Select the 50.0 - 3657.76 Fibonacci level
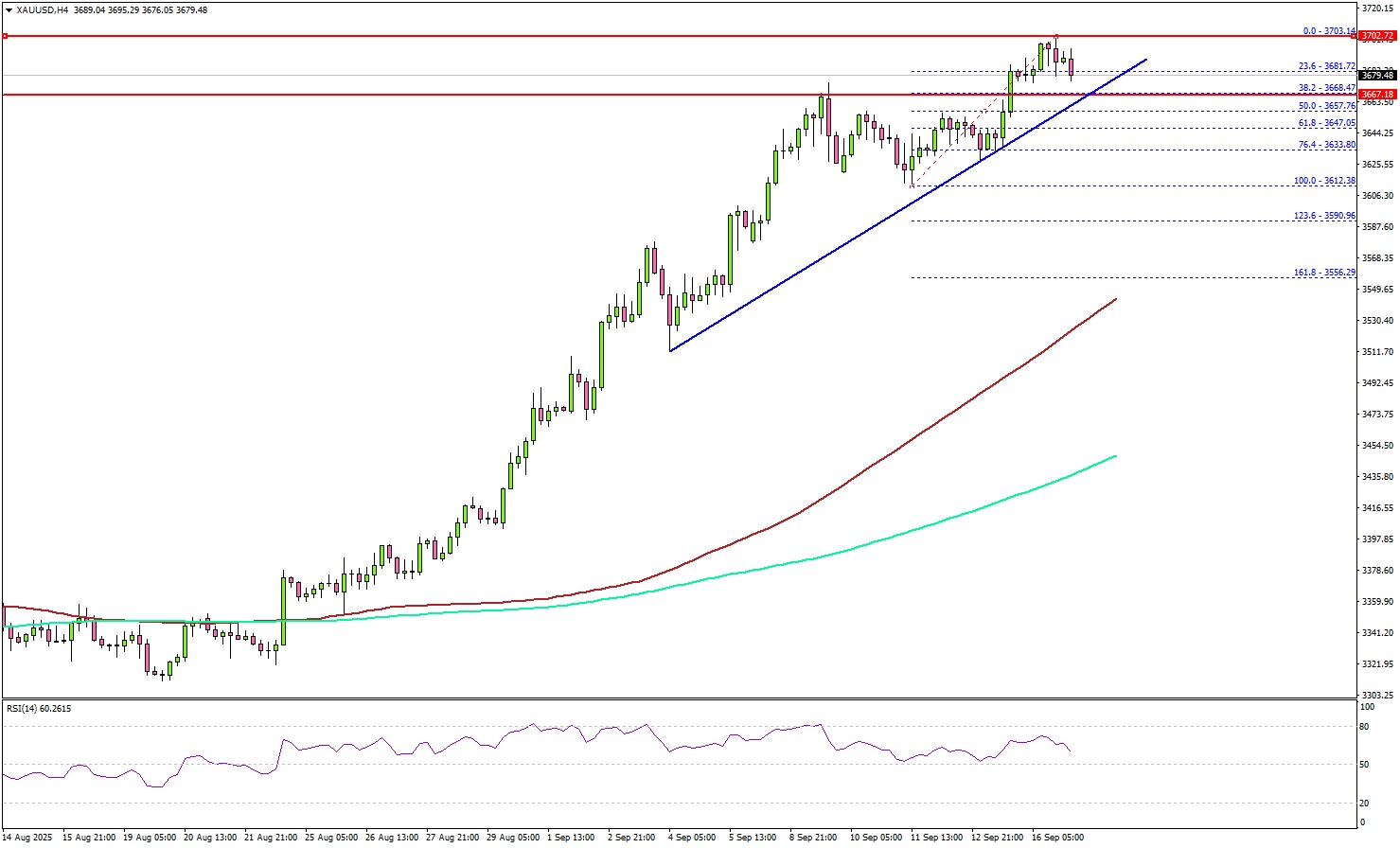This screenshot has height=848, width=1400. pyautogui.click(x=1326, y=106)
